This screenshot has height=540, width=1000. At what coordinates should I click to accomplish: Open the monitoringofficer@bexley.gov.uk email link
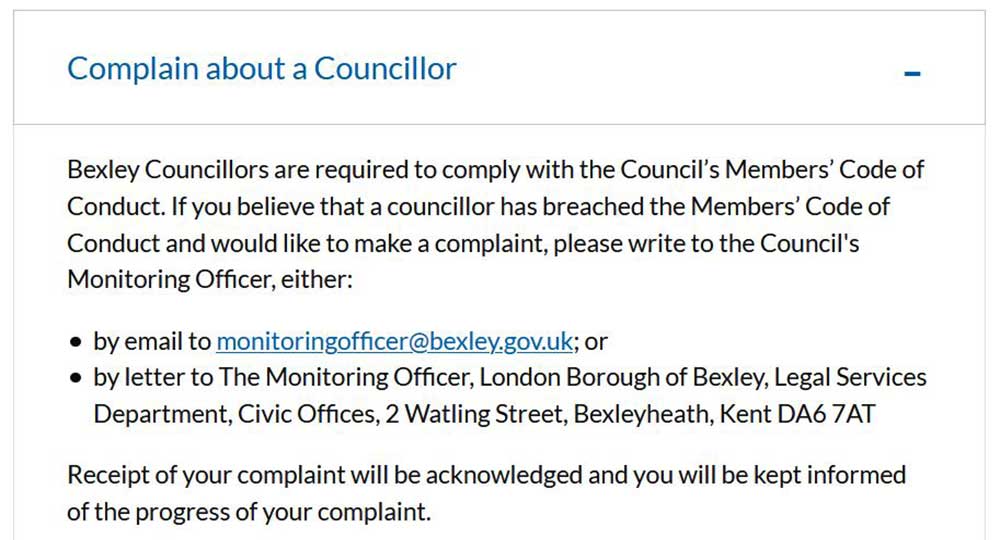pyautogui.click(x=395, y=341)
